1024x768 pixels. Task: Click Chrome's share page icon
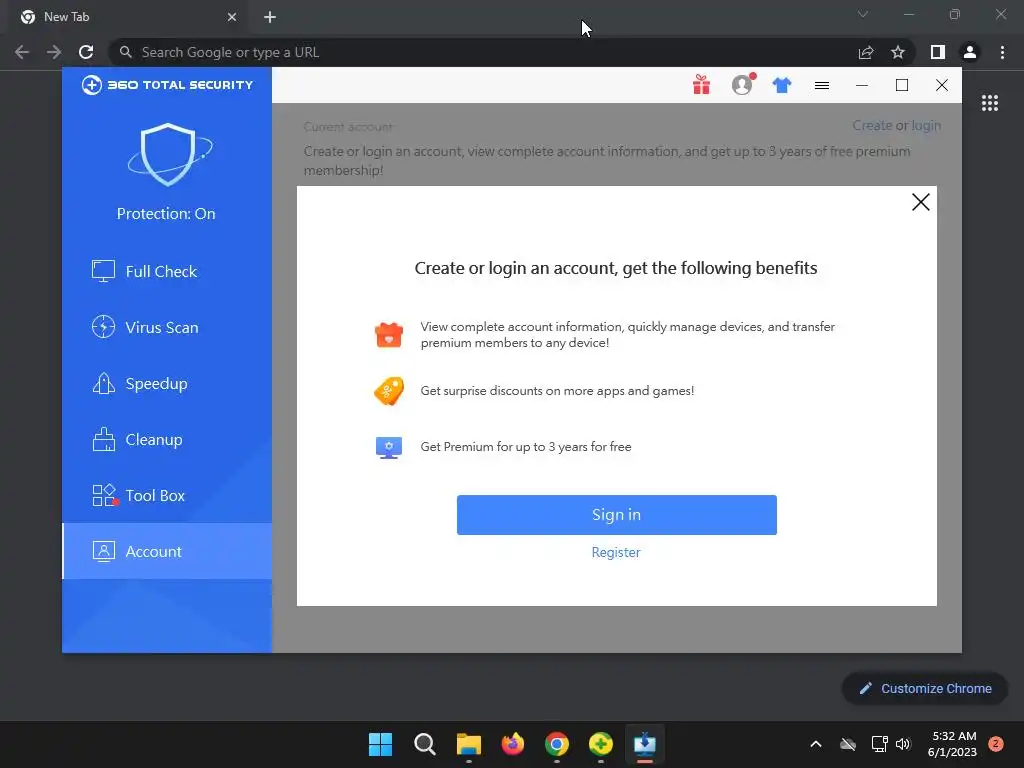866,52
